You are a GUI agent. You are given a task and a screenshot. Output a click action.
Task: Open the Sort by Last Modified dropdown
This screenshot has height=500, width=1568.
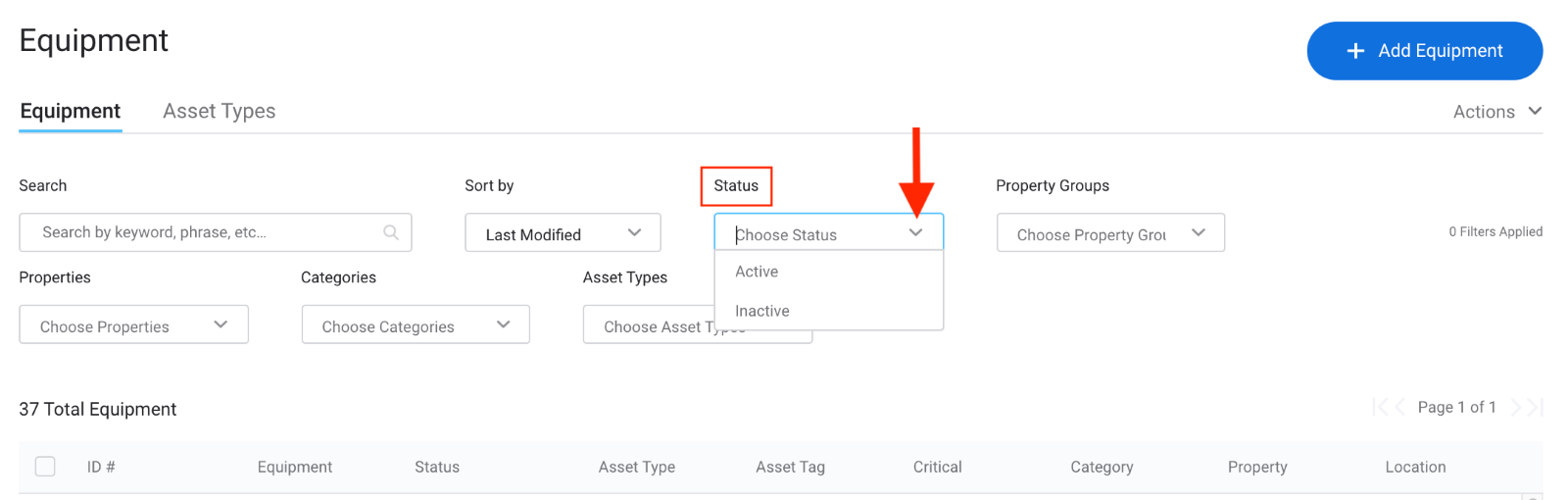(x=563, y=233)
